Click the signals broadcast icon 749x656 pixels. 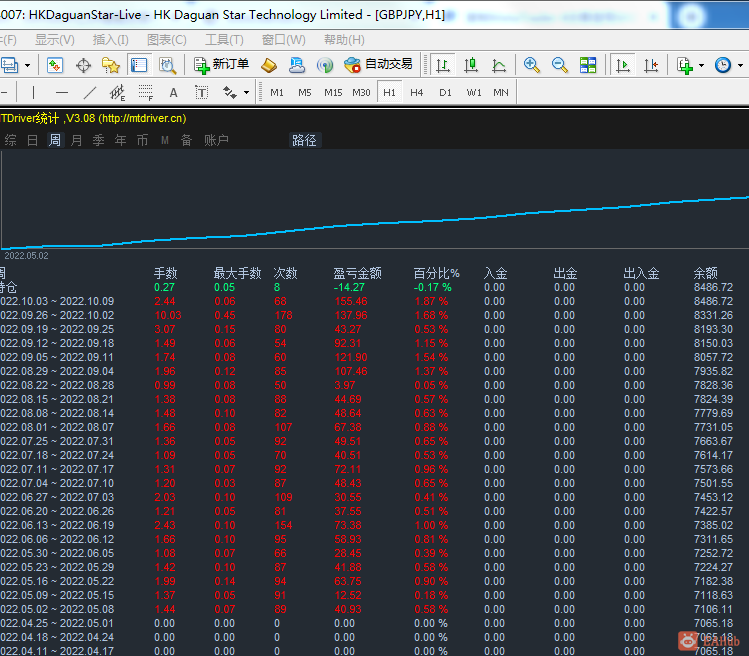tap(325, 65)
